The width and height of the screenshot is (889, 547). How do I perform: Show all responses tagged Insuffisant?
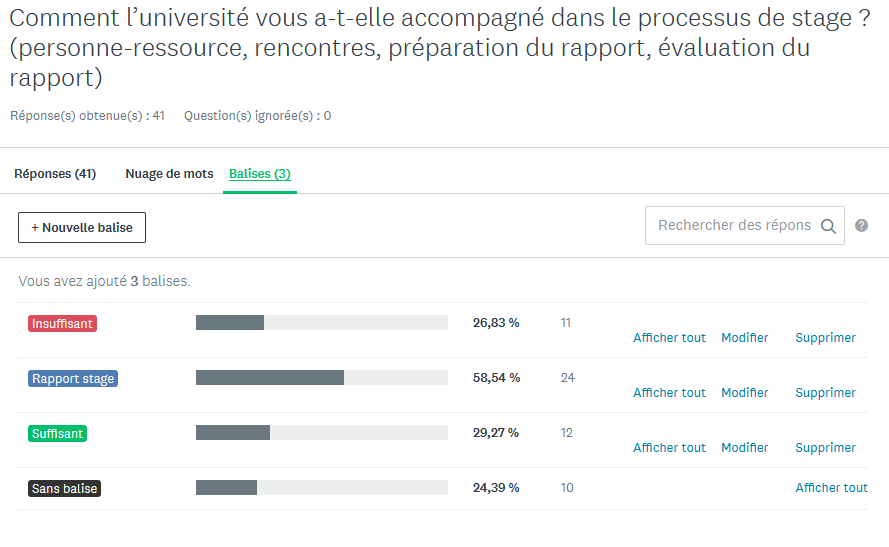[x=669, y=338]
